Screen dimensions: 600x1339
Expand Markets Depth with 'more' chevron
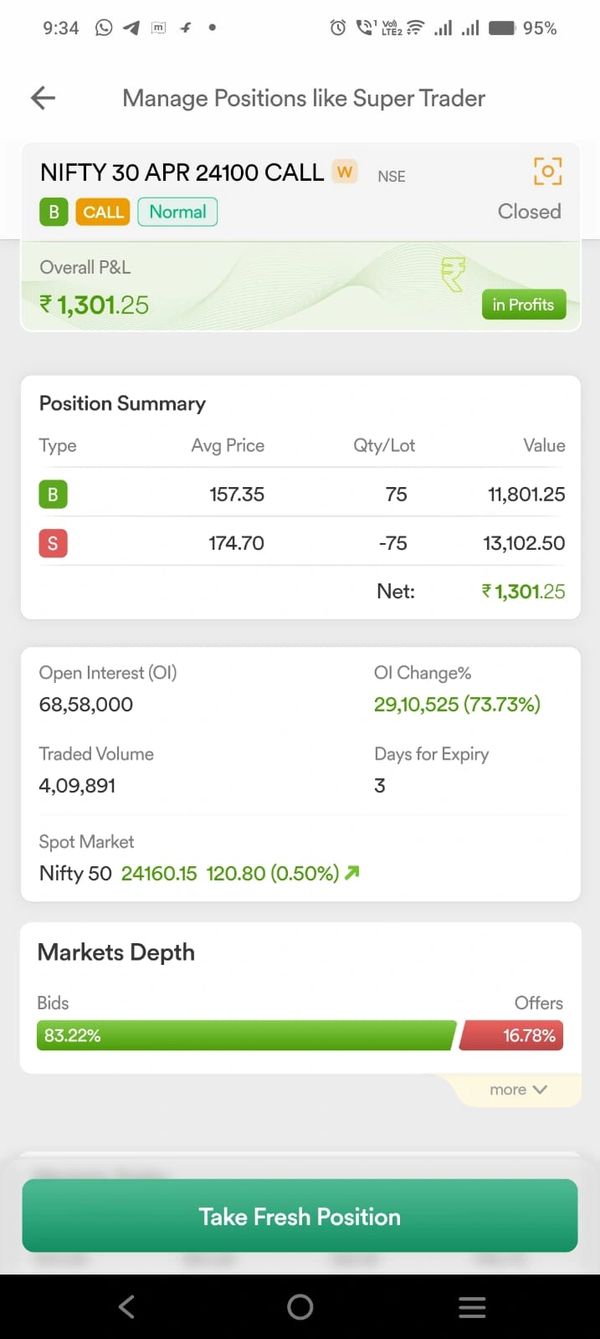pyautogui.click(x=518, y=1089)
